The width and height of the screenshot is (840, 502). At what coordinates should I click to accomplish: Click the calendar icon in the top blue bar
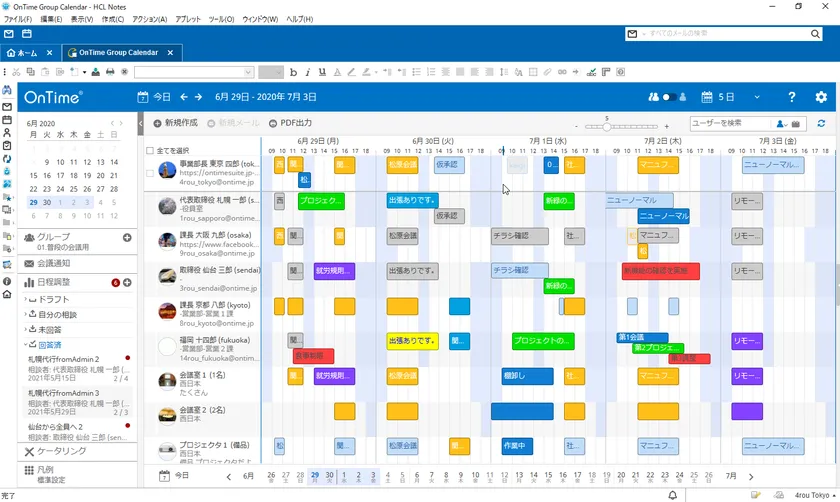tap(26, 34)
